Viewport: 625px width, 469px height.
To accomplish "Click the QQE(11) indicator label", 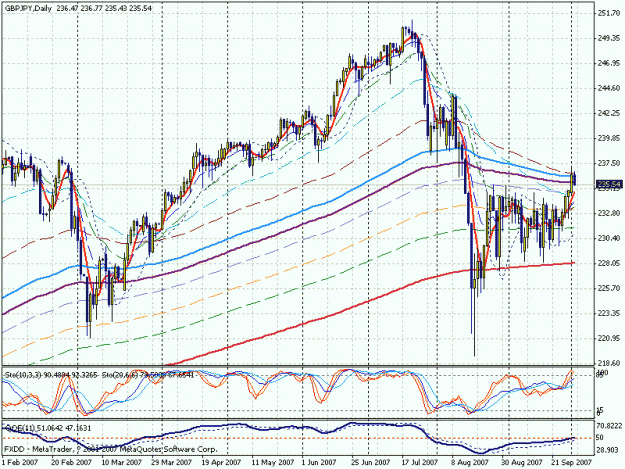I will pyautogui.click(x=19, y=428).
